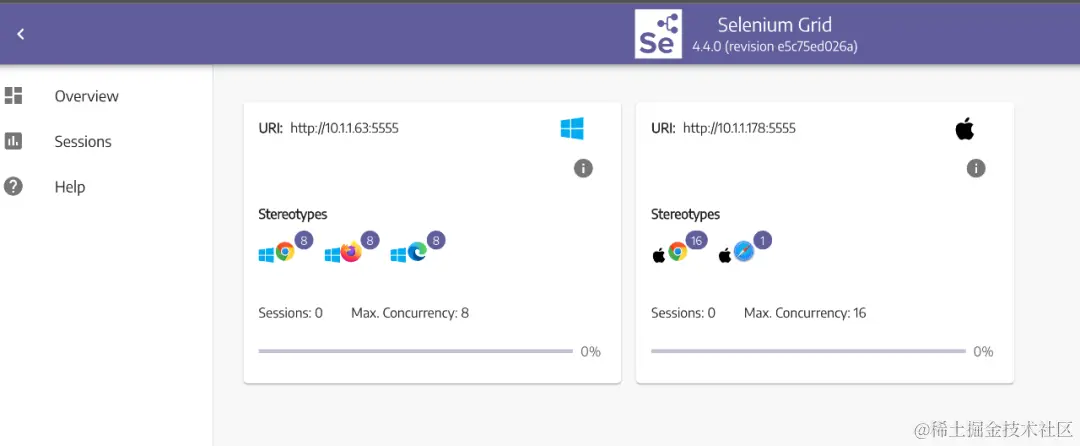Viewport: 1080px width, 446px height.
Task: Click the Sessions chart icon
Action: [x=14, y=142]
